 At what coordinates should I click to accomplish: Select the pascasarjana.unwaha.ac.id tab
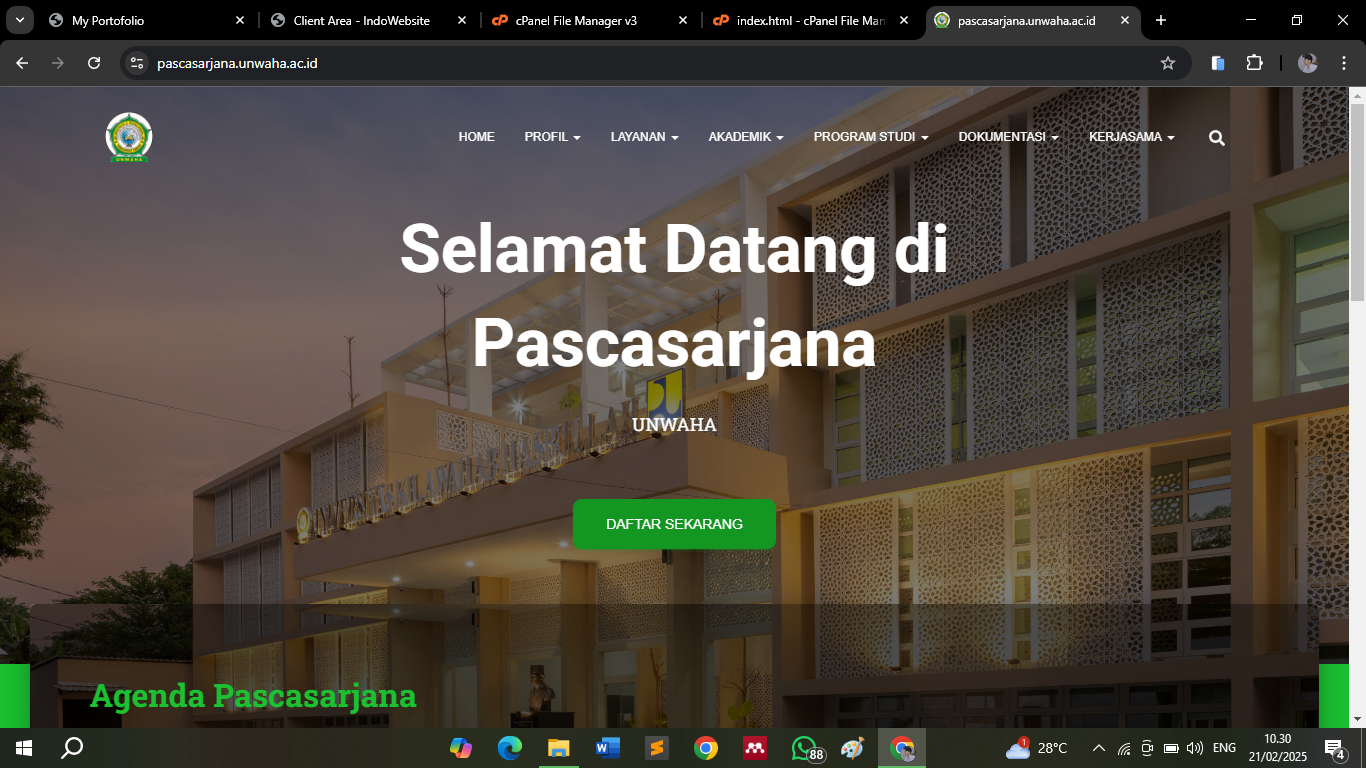pos(1032,20)
